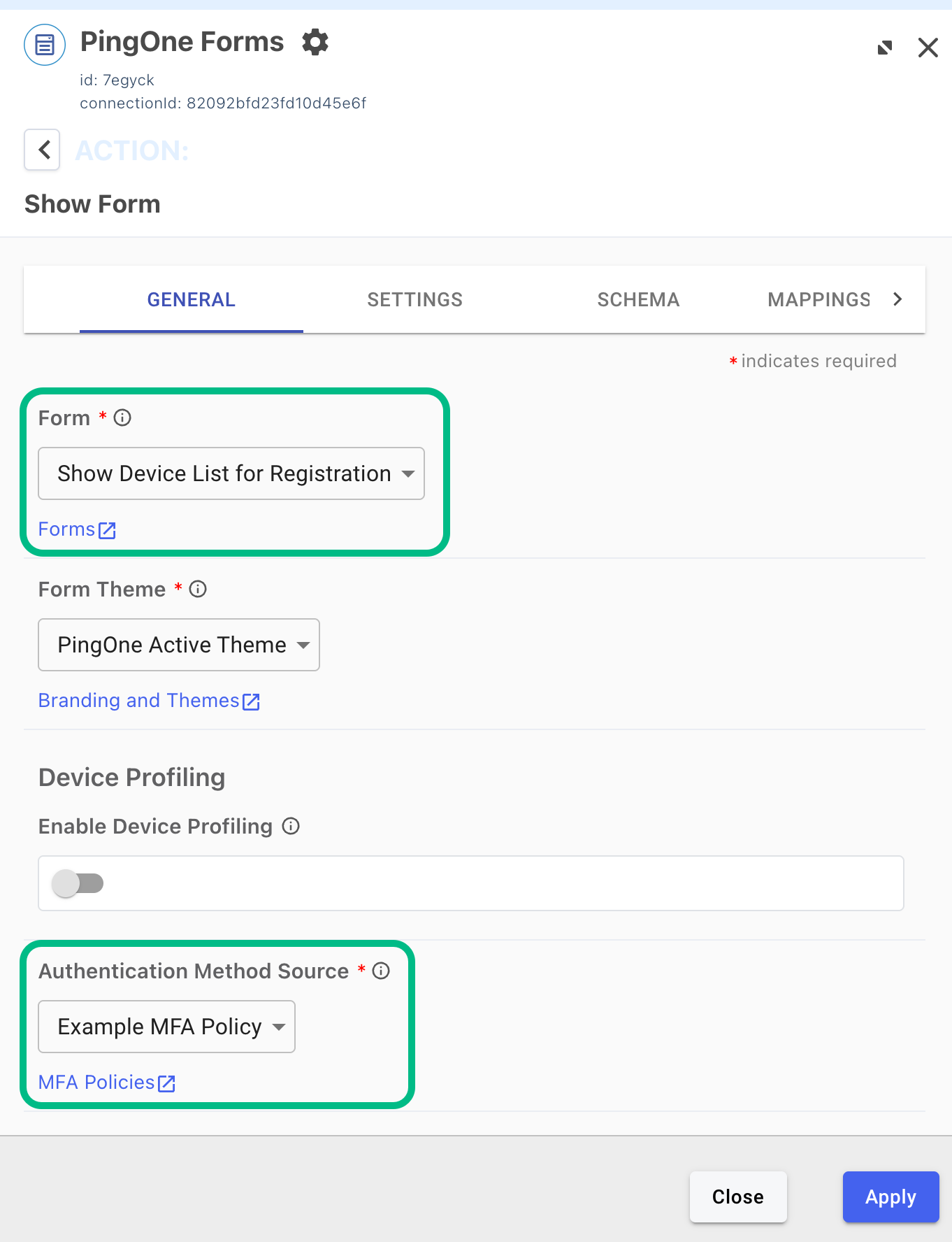Open the Form field info tooltip icon
Screen dimensions: 952x1242
[x=122, y=417]
